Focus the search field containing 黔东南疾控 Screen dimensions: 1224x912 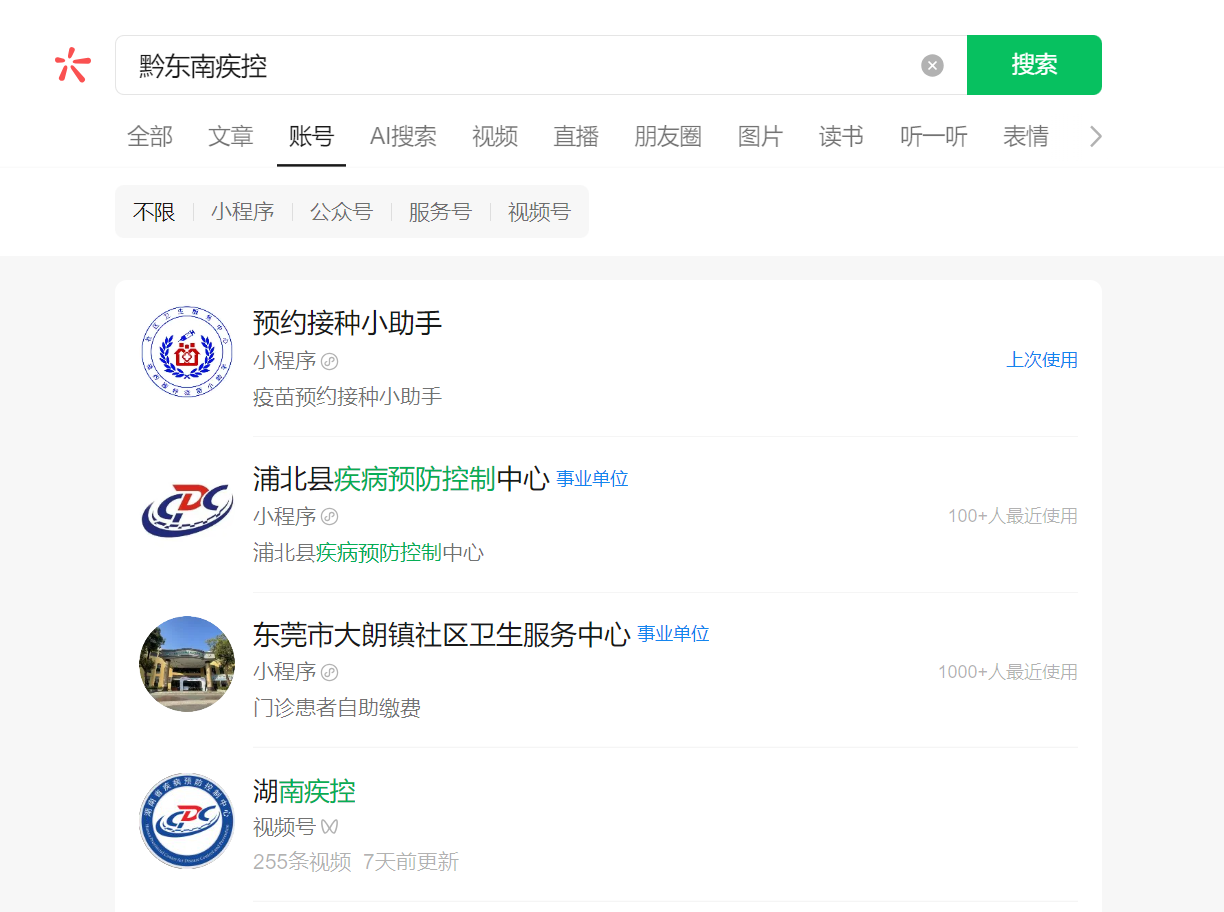(x=541, y=65)
